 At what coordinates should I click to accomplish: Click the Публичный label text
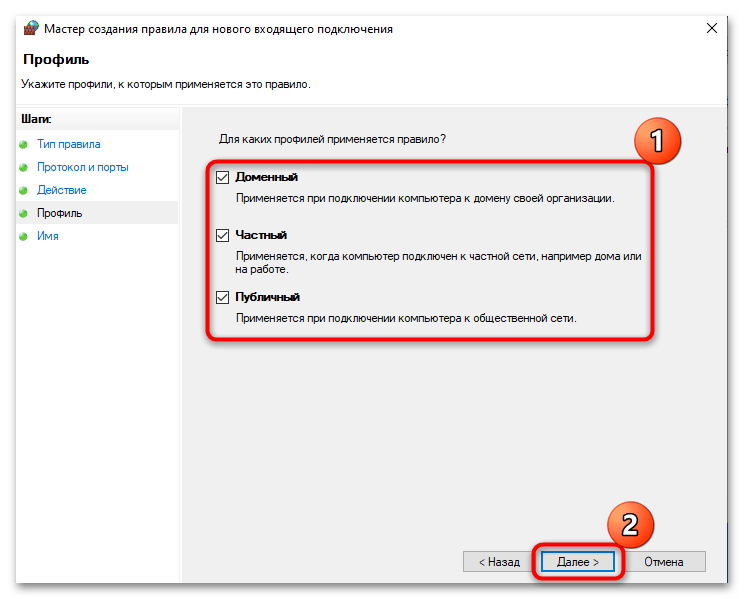click(268, 297)
